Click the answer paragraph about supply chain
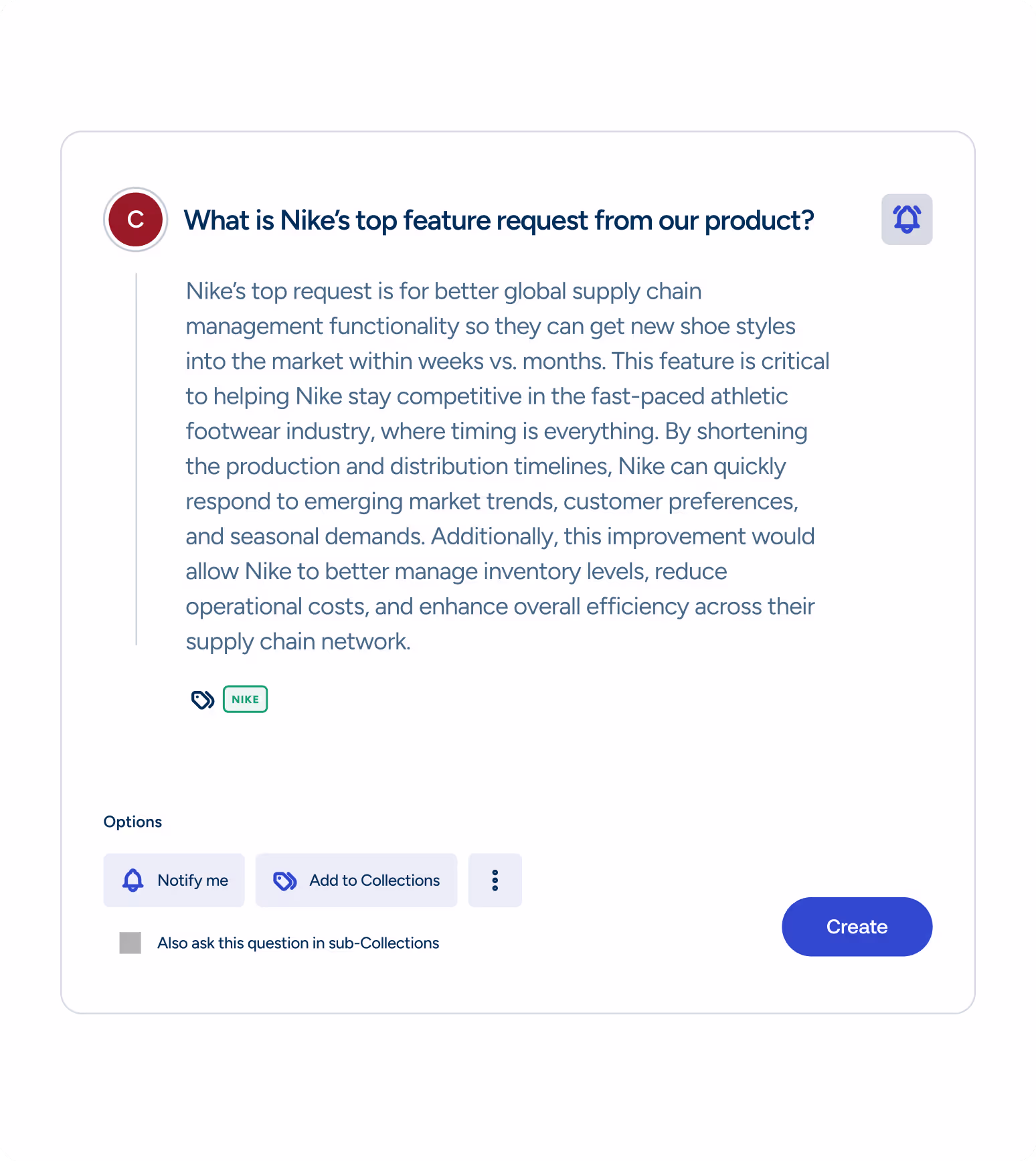Image resolution: width=1036 pixels, height=1161 pixels. (x=507, y=466)
